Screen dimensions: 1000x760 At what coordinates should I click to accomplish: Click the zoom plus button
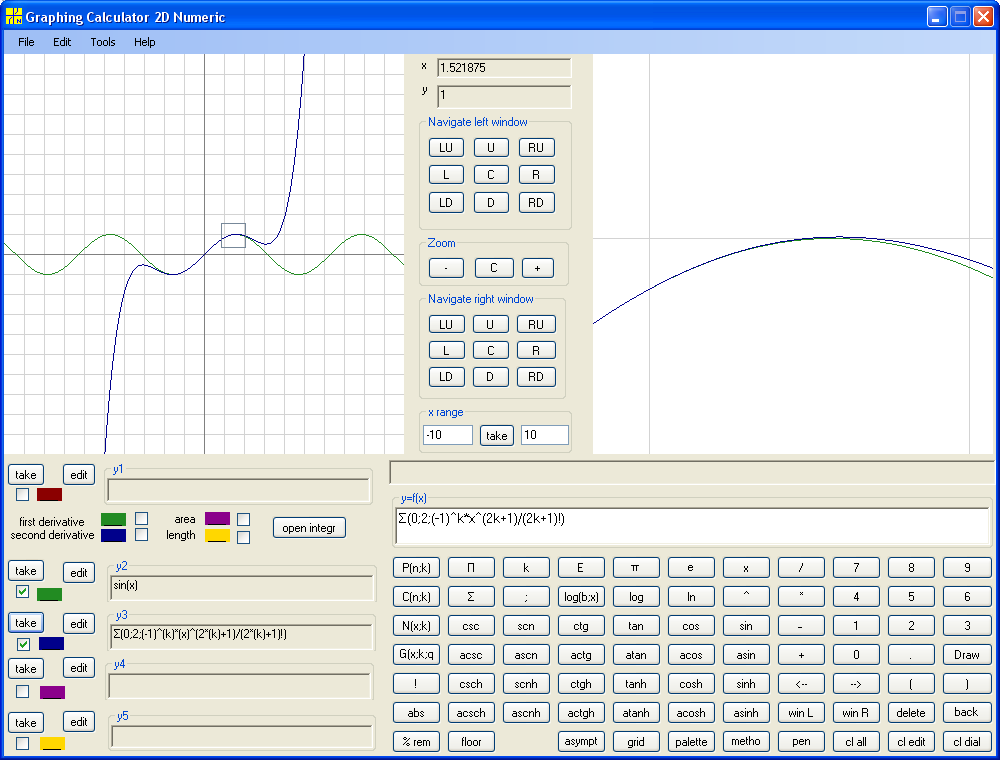(x=538, y=268)
